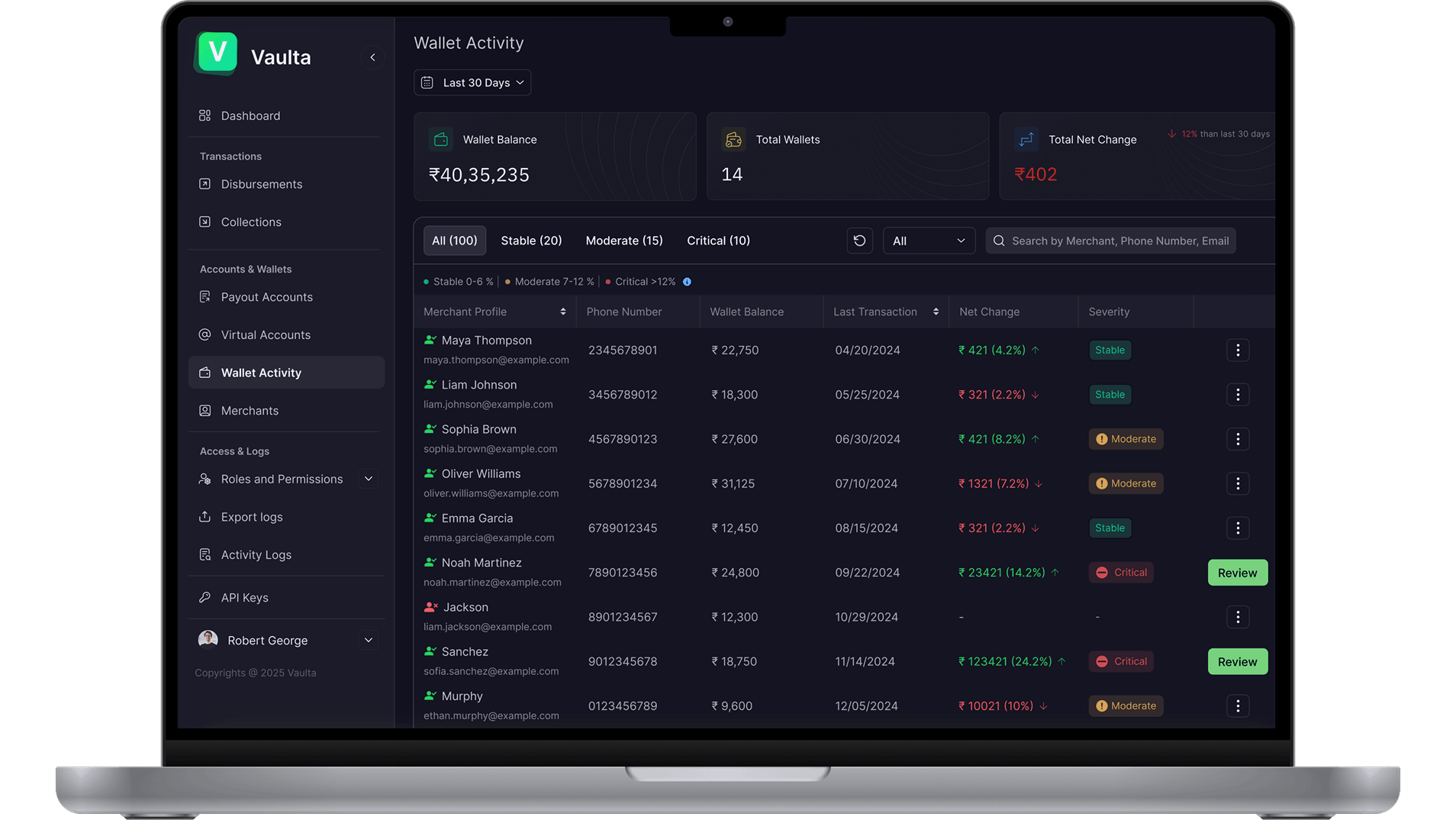Switch to the Critical (10) tab

click(718, 241)
